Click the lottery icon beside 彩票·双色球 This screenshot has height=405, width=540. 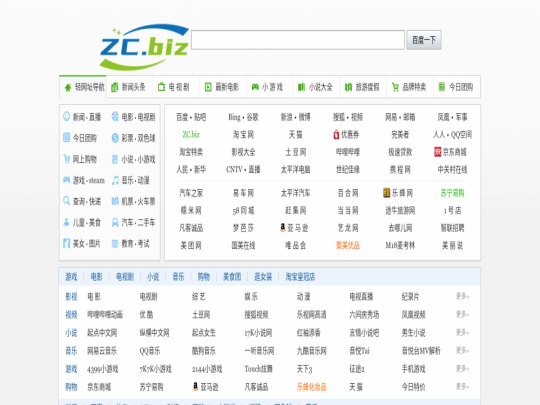tap(115, 138)
